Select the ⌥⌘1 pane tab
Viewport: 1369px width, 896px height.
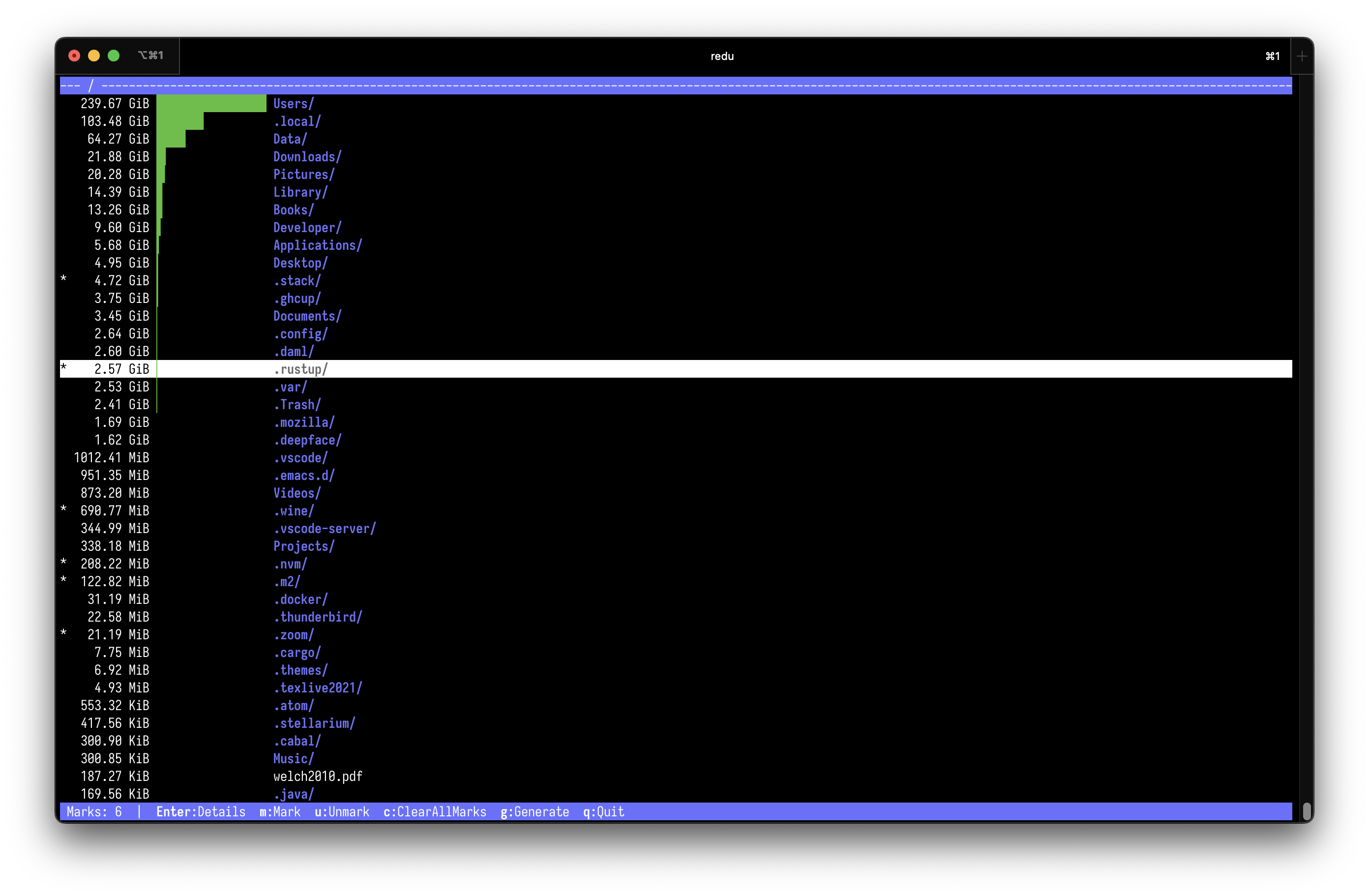click(x=150, y=55)
